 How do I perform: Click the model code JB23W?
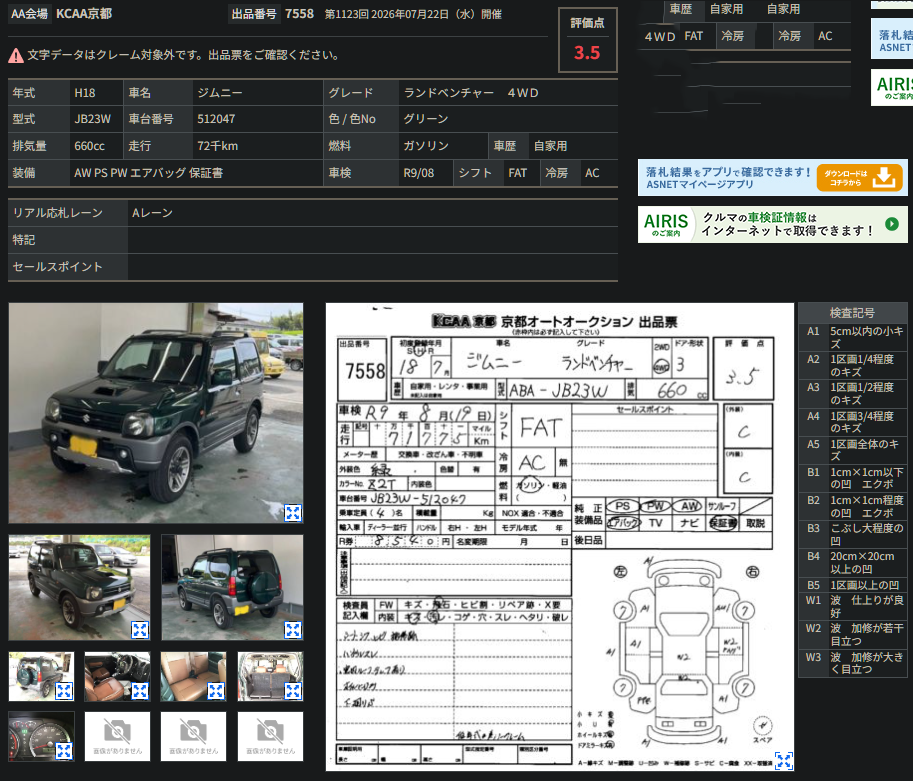pos(93,119)
